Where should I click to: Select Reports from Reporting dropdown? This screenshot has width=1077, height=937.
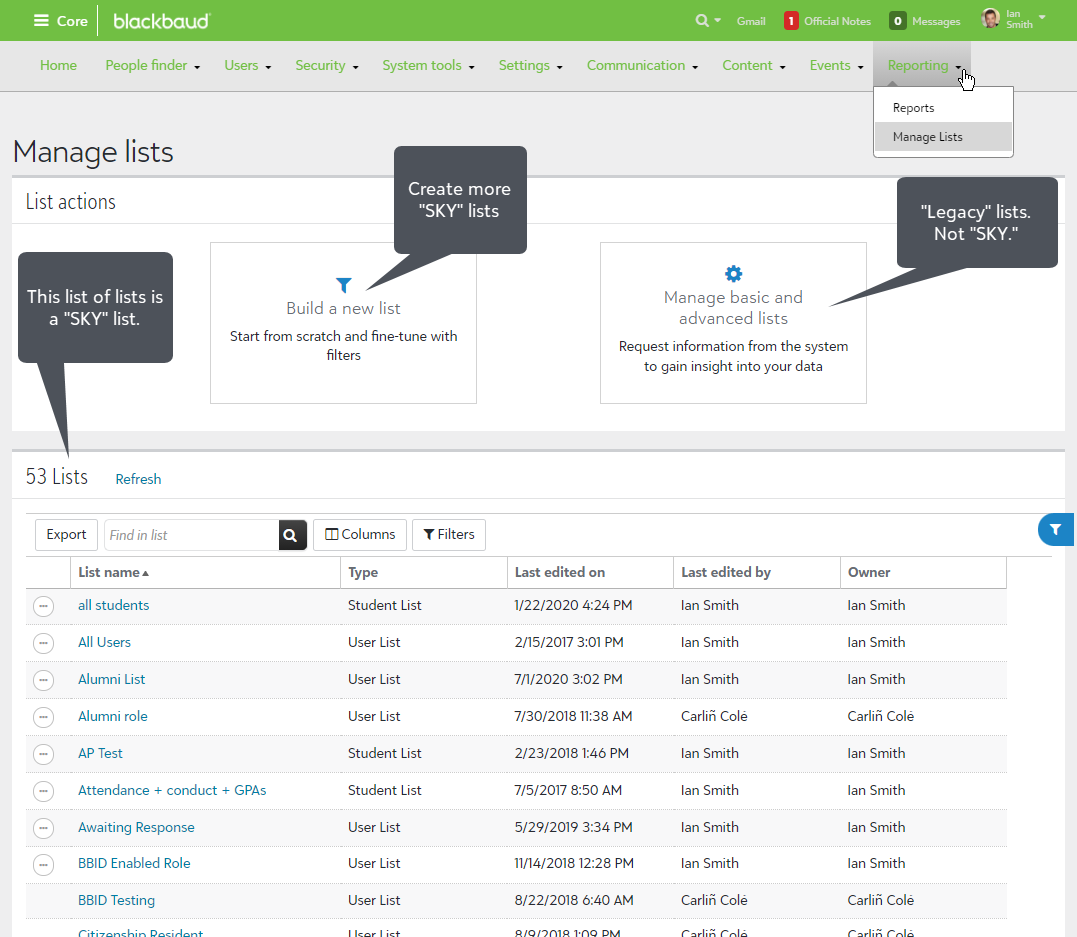913,108
